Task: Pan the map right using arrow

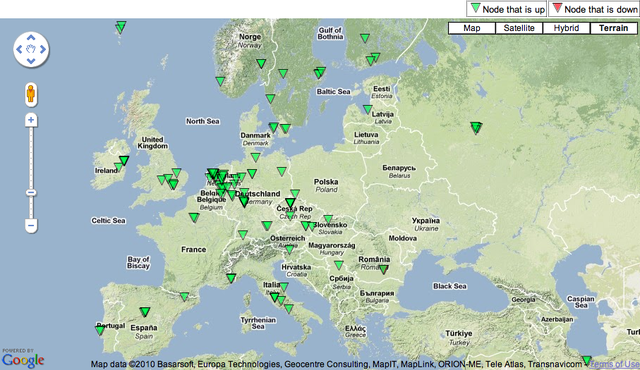Action: (x=43, y=49)
